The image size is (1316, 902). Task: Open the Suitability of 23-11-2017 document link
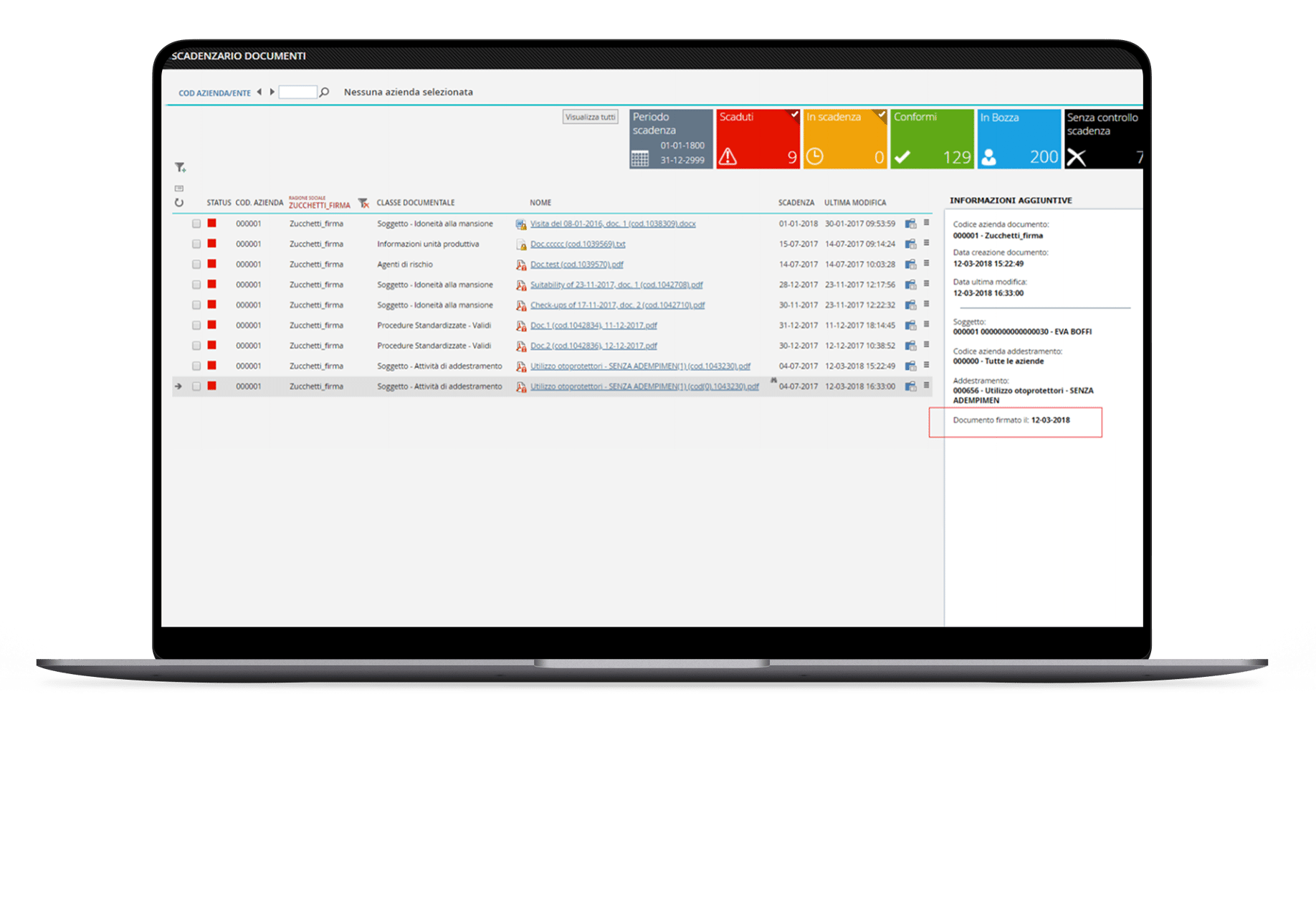616,285
